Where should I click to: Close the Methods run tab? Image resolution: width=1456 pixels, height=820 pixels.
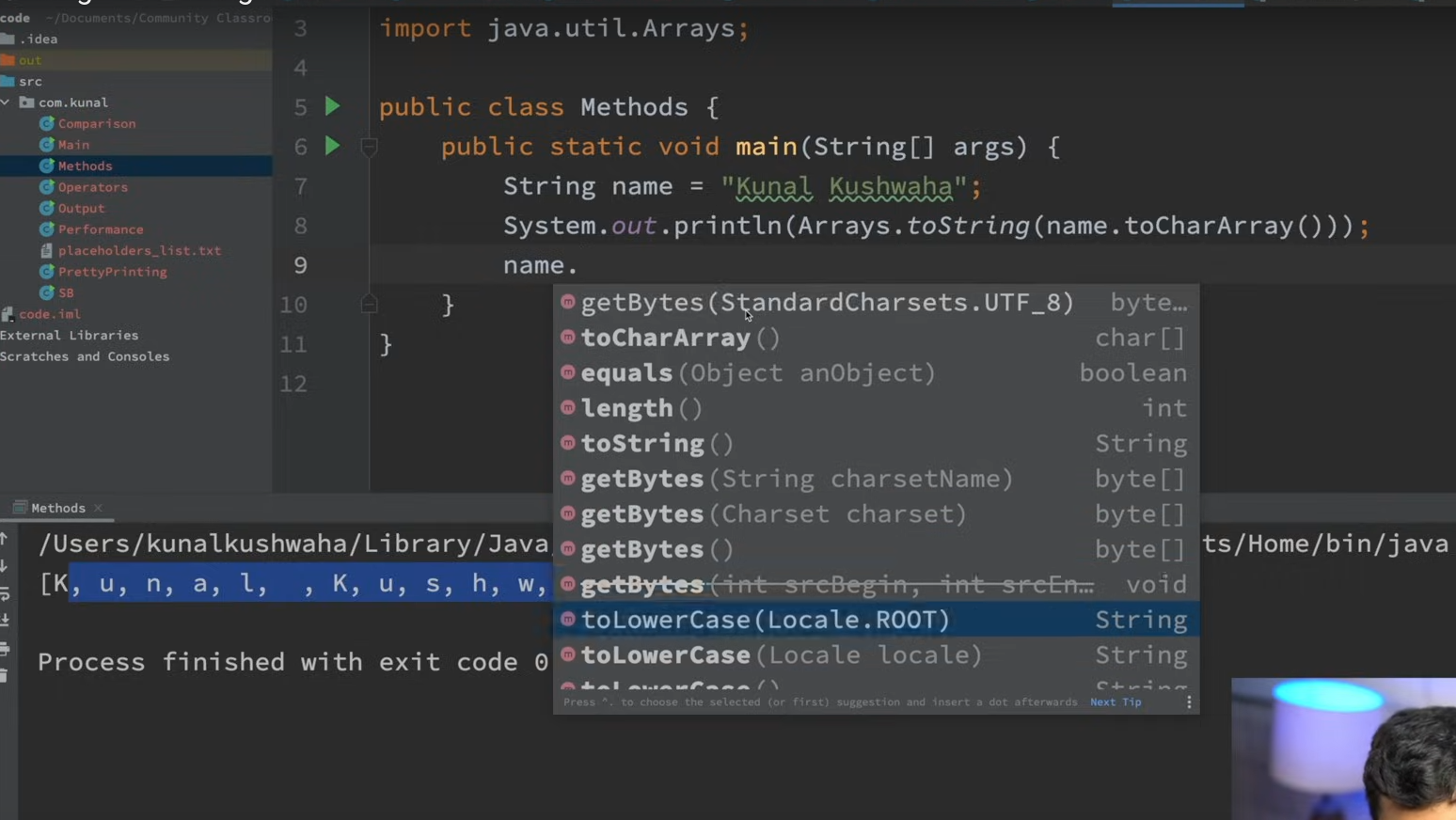tap(98, 508)
